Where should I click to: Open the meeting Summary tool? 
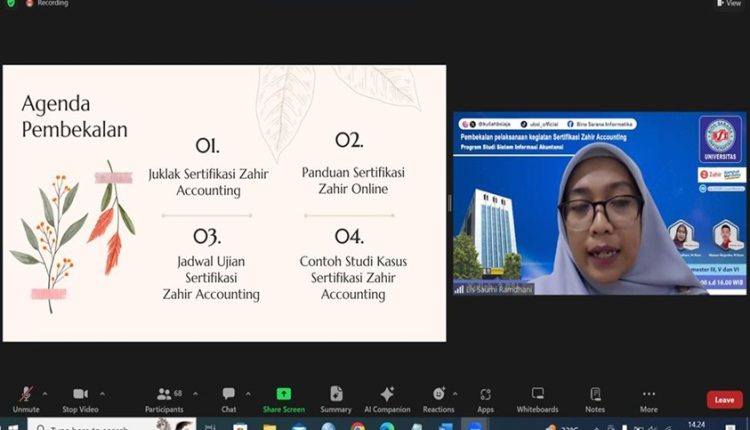click(x=336, y=399)
